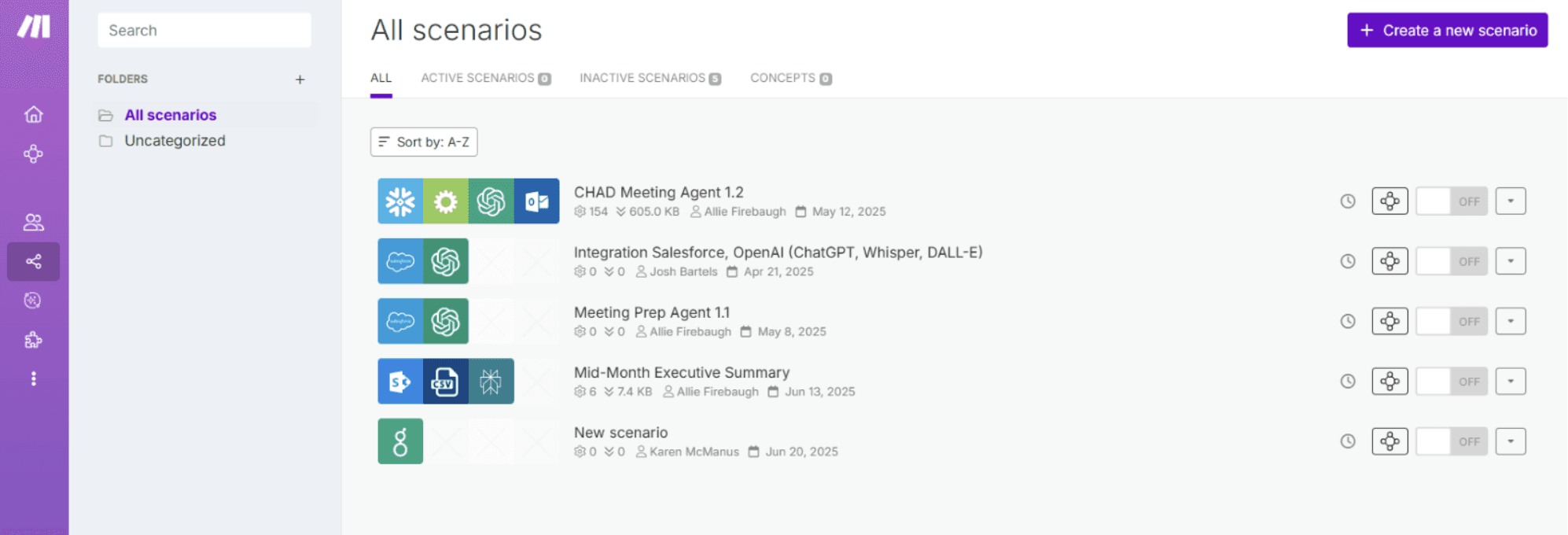Select the All scenarios folder

pyautogui.click(x=171, y=115)
